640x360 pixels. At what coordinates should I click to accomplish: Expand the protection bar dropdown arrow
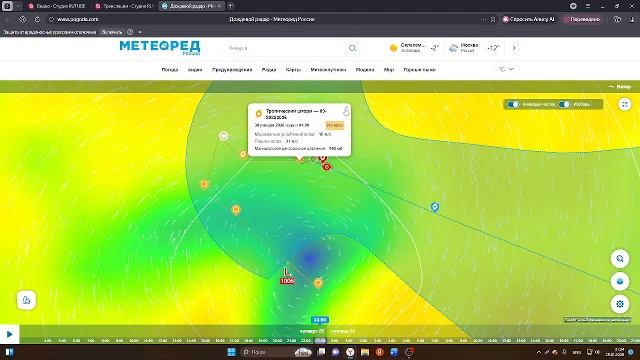(140, 32)
